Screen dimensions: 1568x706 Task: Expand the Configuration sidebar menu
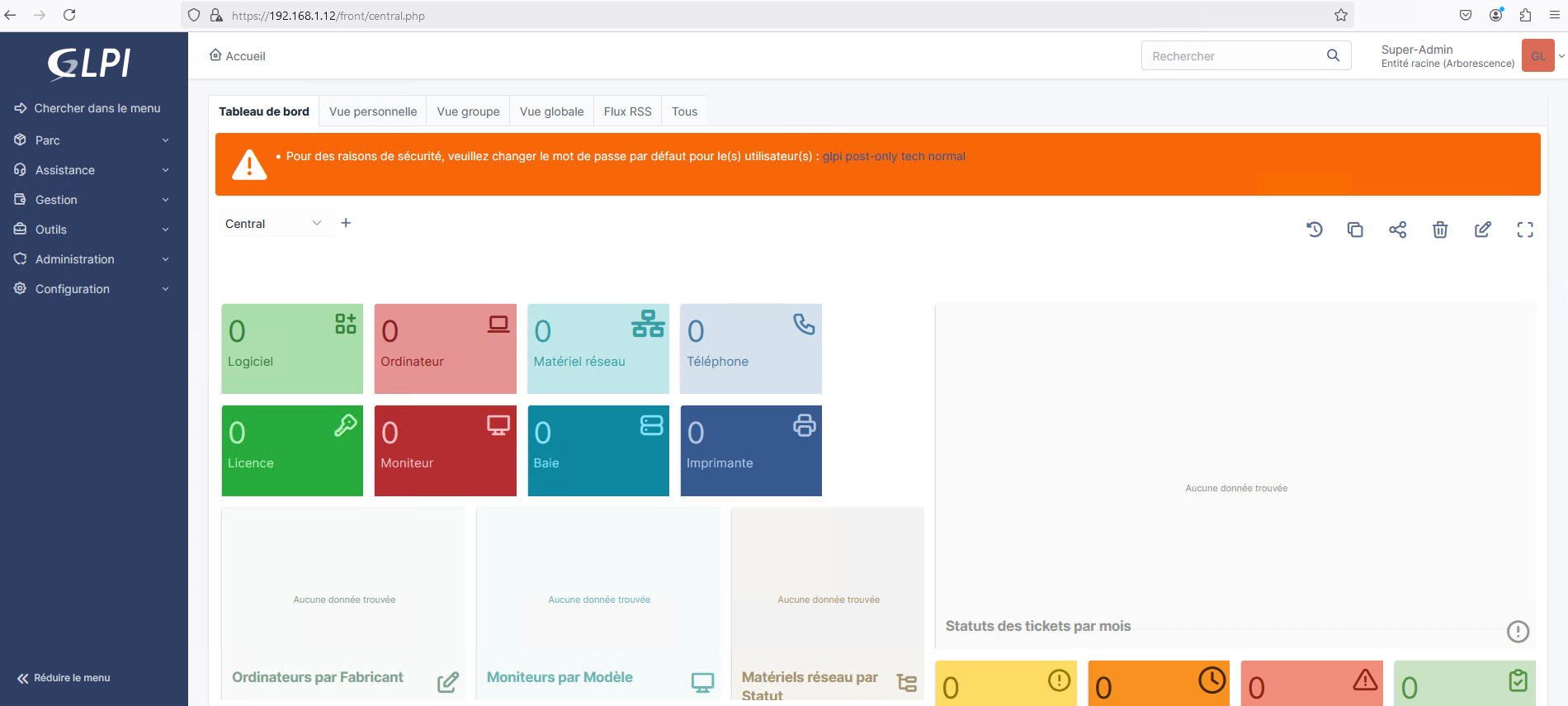point(91,289)
